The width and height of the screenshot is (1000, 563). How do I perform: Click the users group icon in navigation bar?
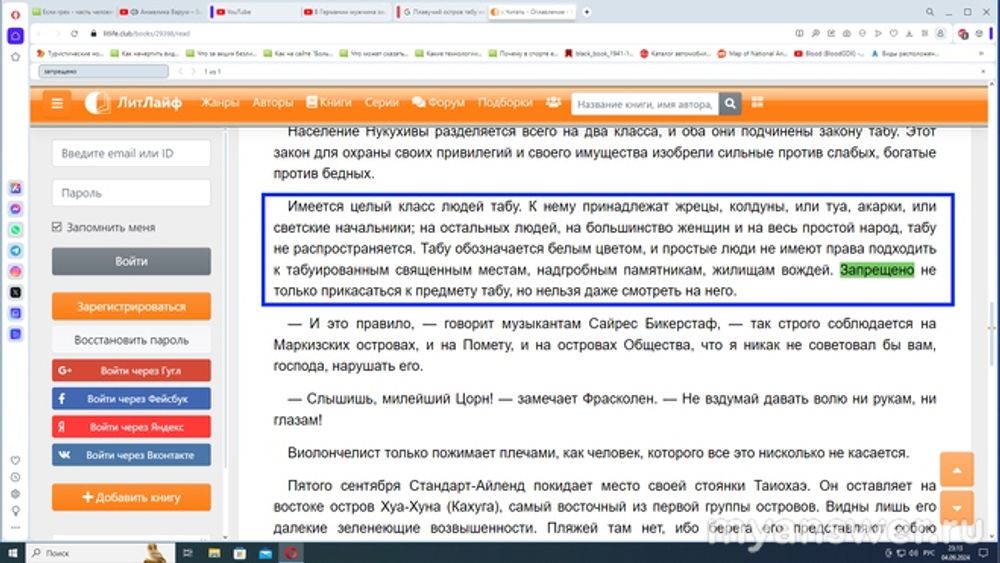(x=553, y=103)
